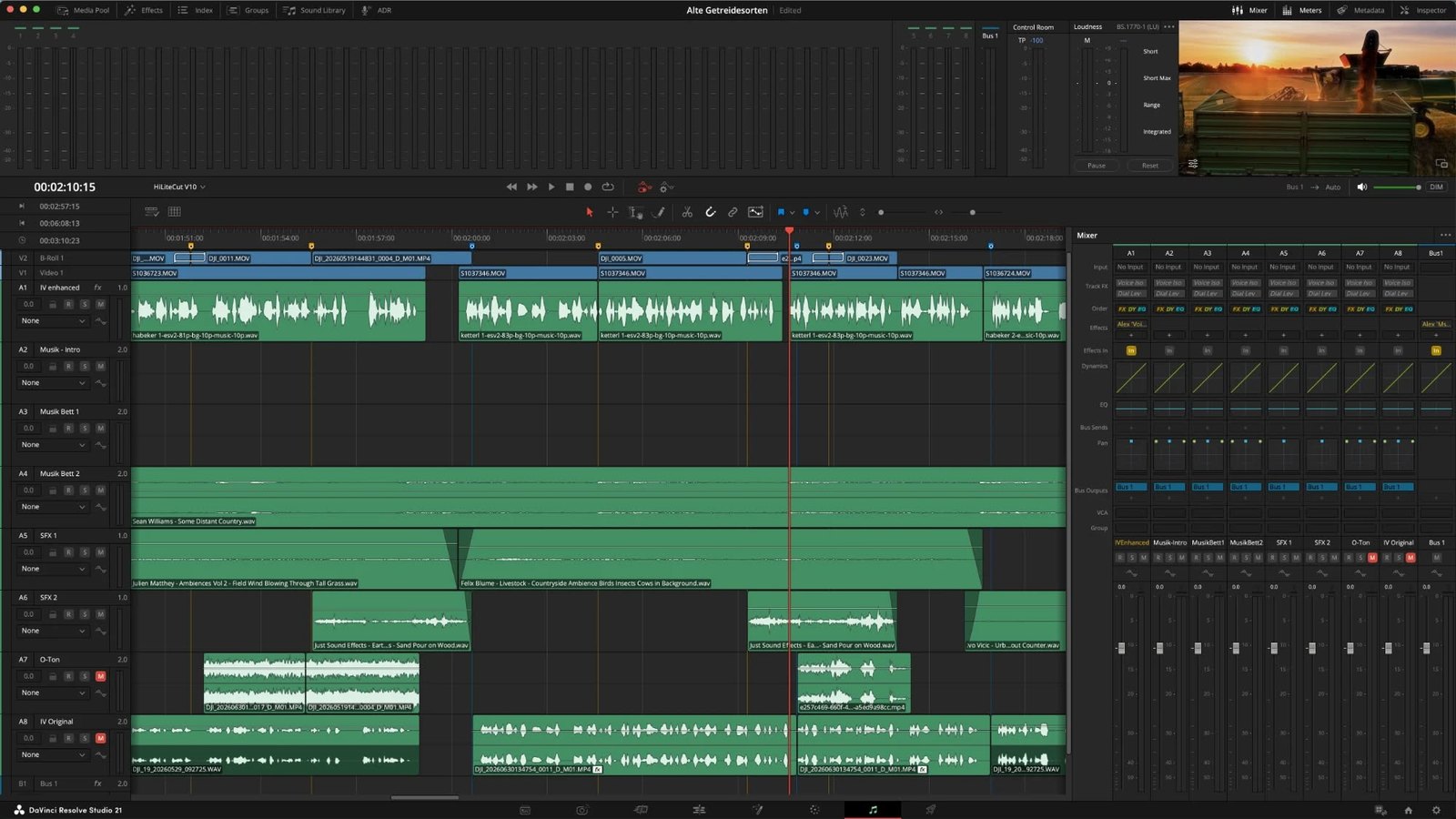
Task: Open Project Settings gear icon
Action: [x=1436, y=810]
